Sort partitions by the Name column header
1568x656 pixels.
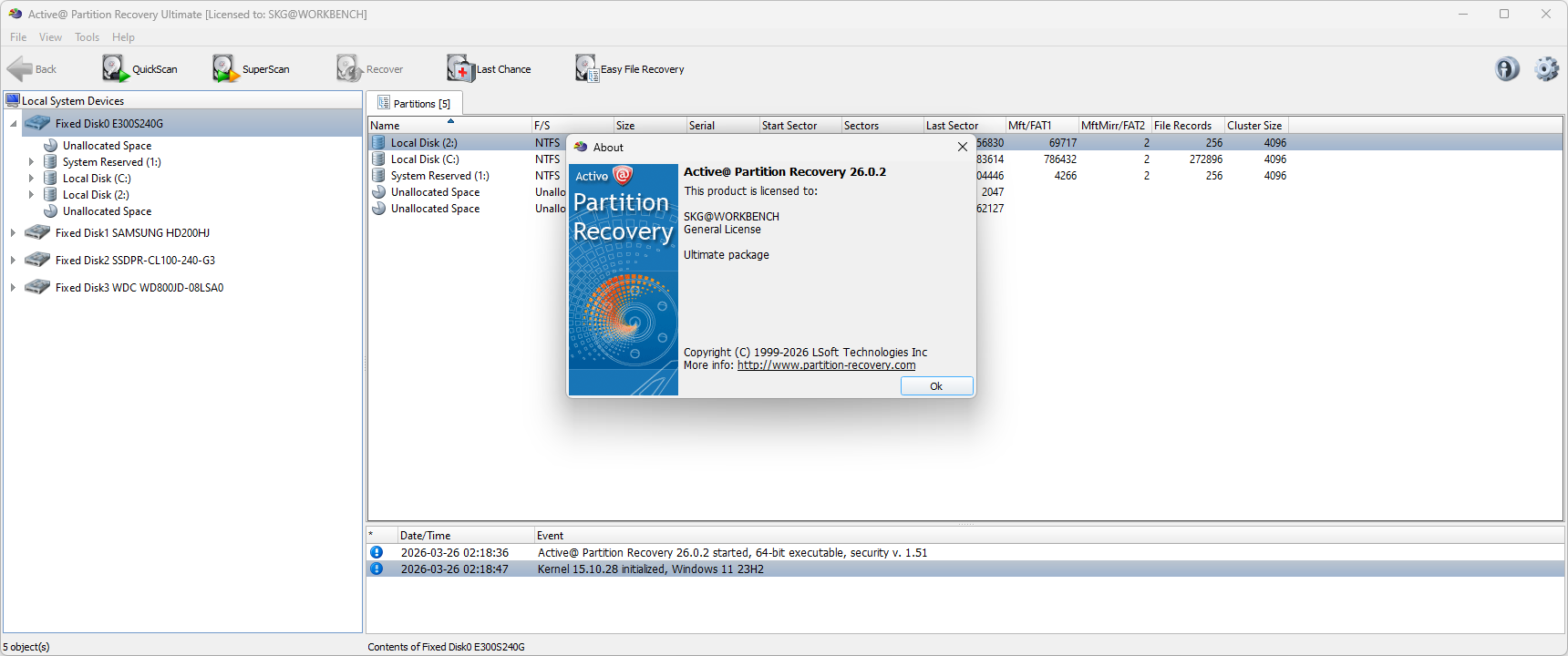tap(449, 126)
